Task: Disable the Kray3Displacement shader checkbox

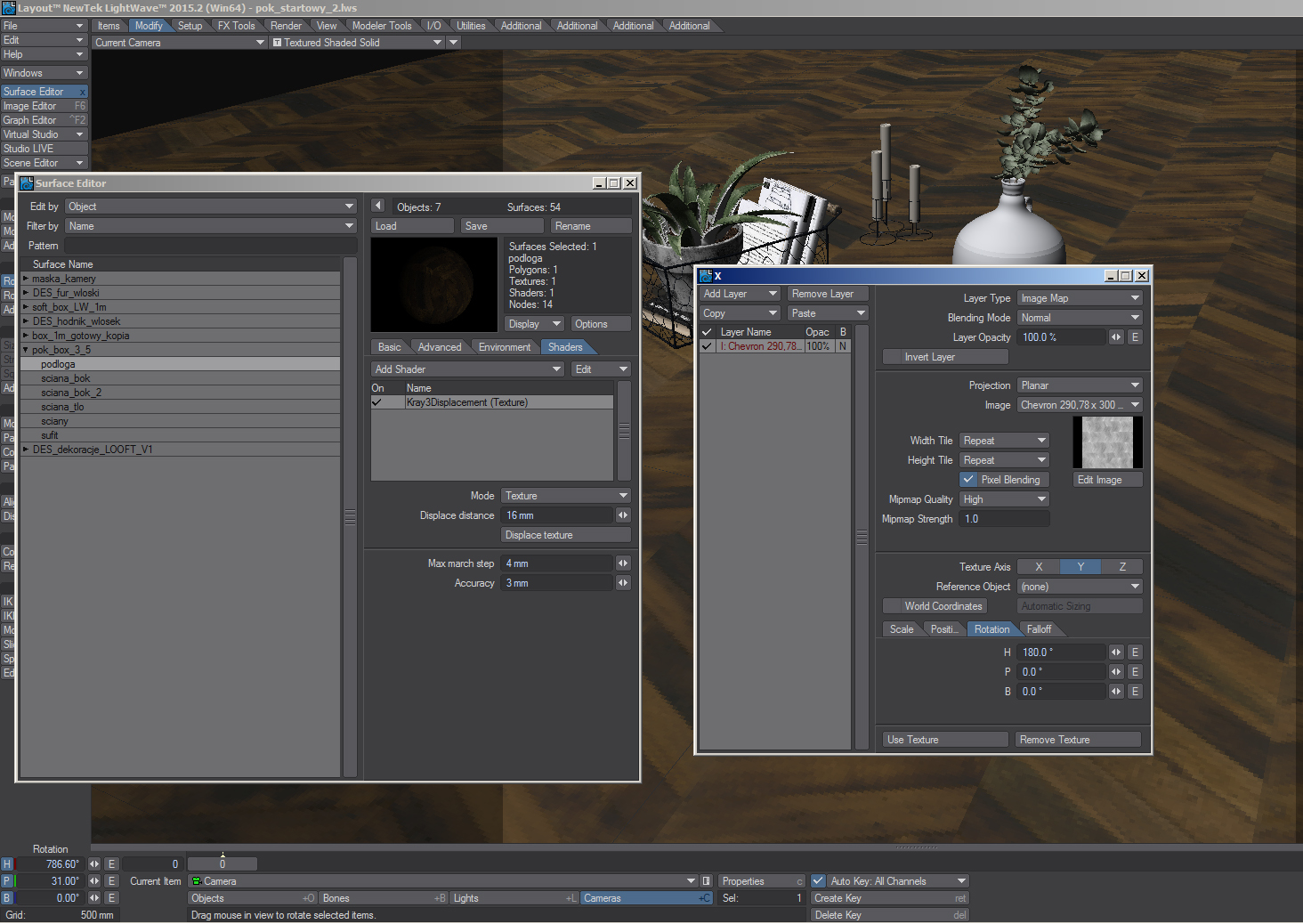Action: coord(377,402)
